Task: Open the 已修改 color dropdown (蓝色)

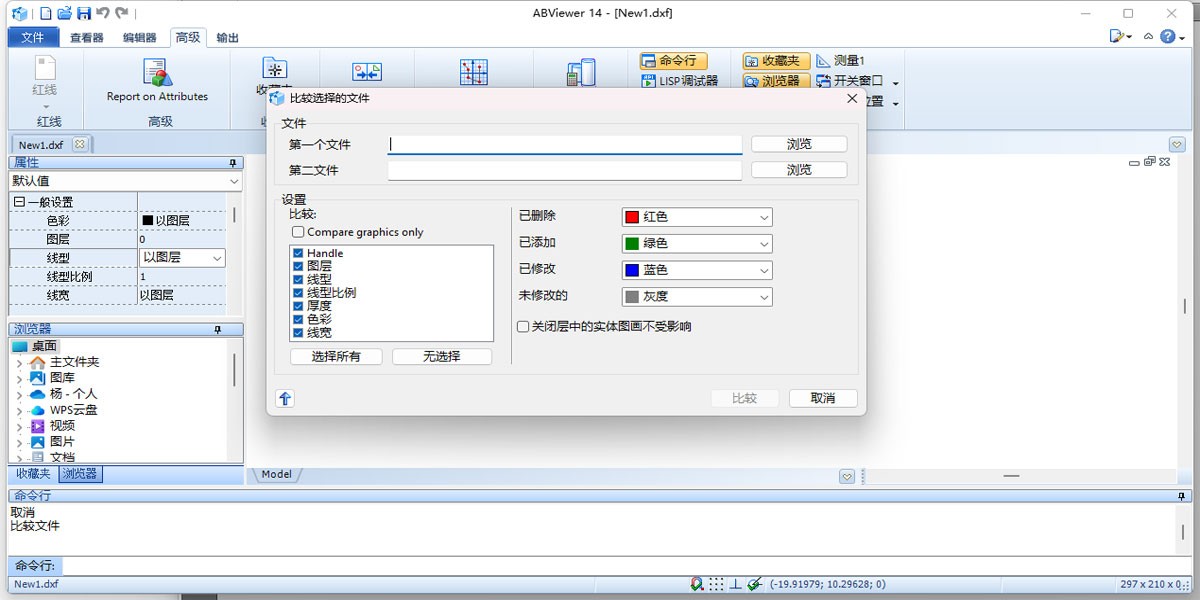Action: point(697,270)
